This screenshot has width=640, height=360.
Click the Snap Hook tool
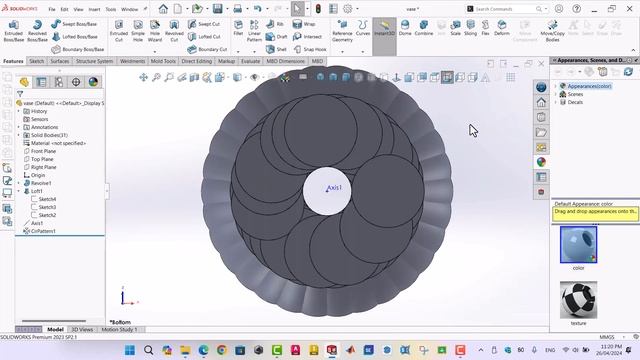[310, 49]
